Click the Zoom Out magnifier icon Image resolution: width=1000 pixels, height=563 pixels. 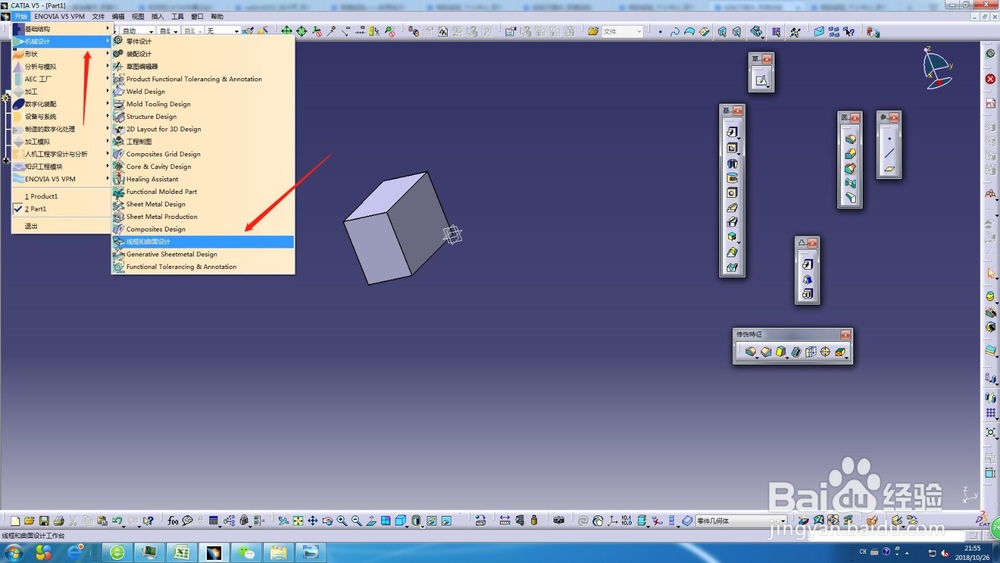pos(357,521)
